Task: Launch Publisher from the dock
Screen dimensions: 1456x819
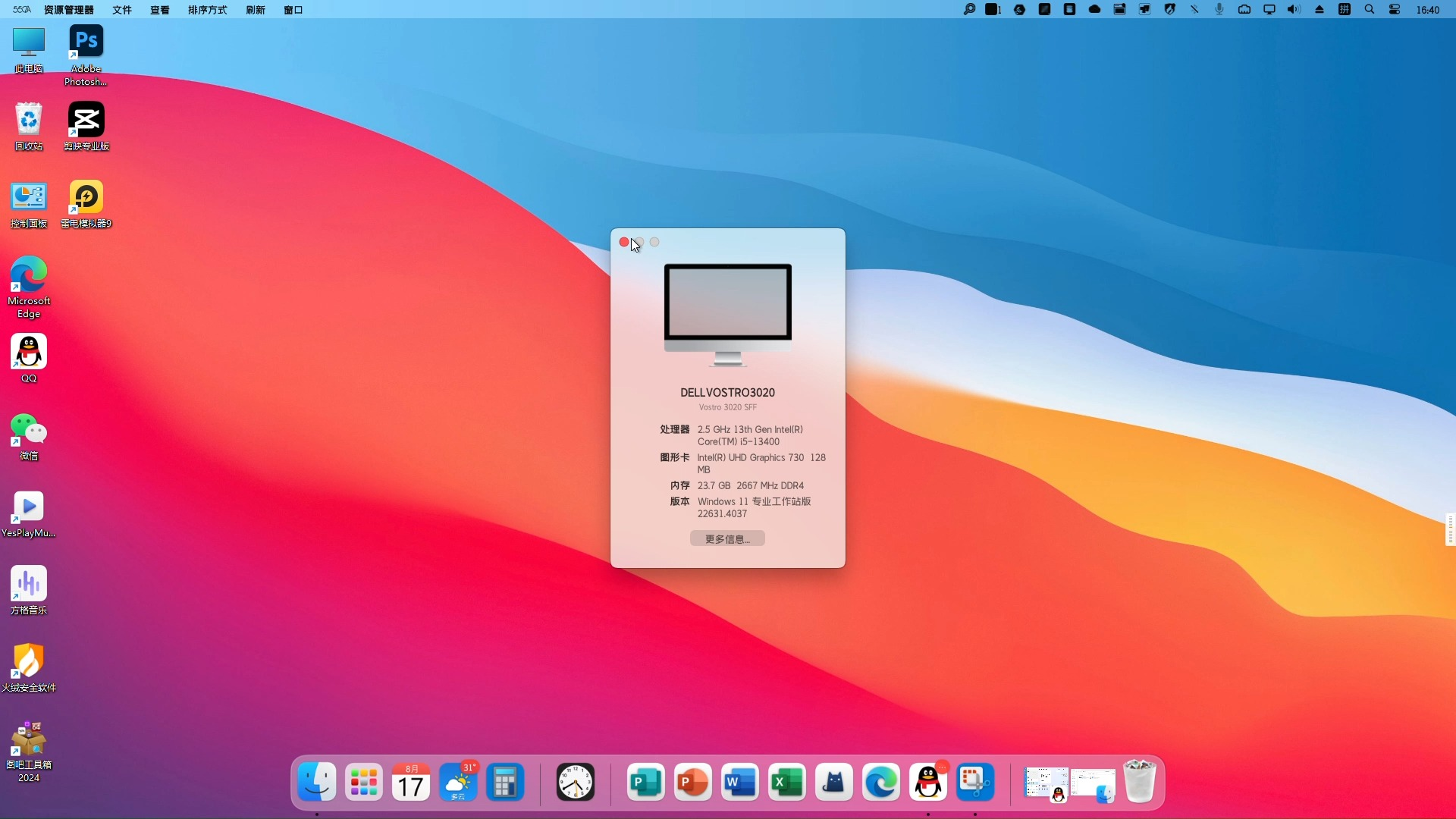Action: (x=646, y=782)
